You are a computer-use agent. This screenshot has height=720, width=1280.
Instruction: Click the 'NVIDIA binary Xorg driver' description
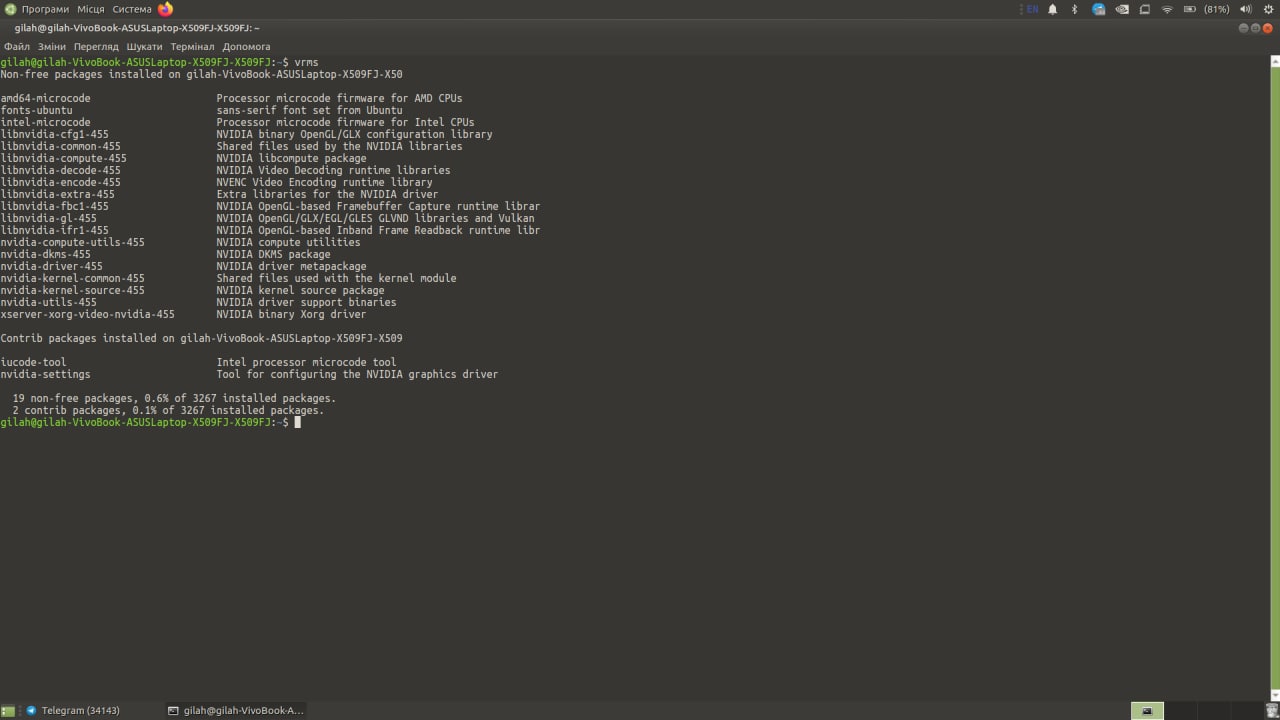[291, 314]
